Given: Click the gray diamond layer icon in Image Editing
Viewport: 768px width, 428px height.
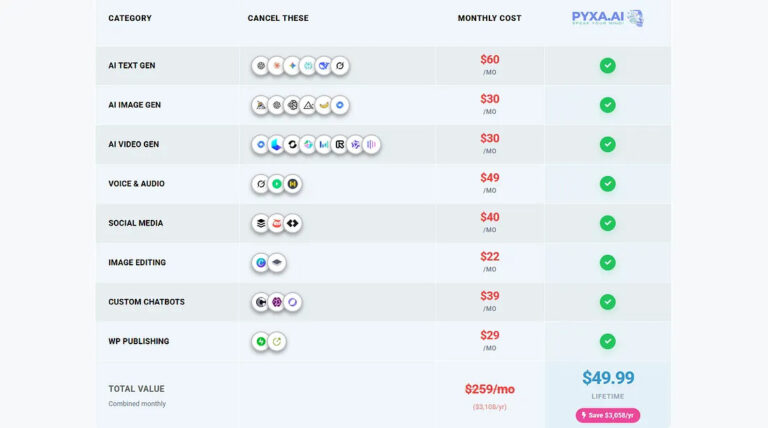Looking at the screenshot, I should click(x=276, y=262).
